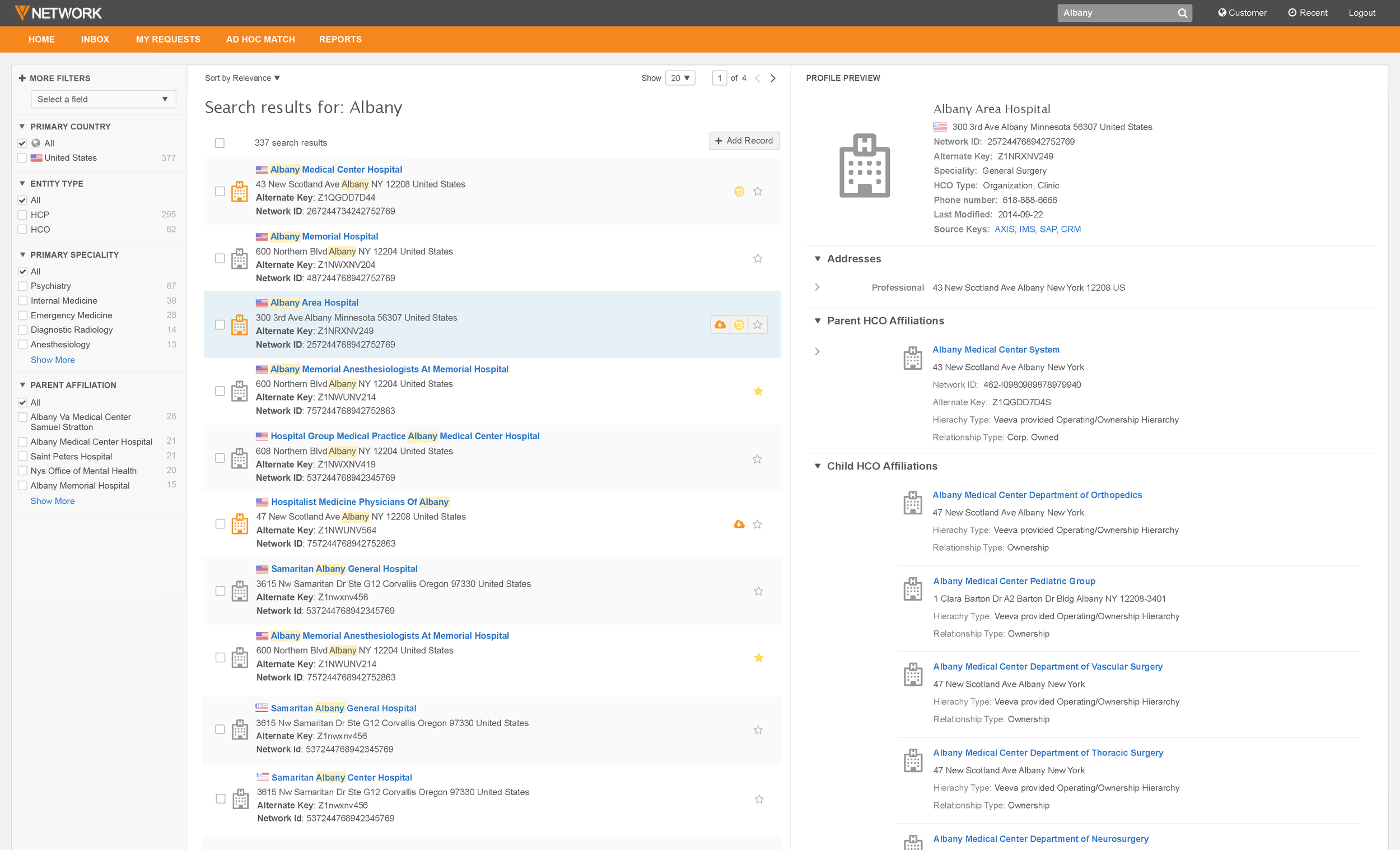Screen dimensions: 1400x850
Task: Open the Home tab
Action: (x=41, y=39)
